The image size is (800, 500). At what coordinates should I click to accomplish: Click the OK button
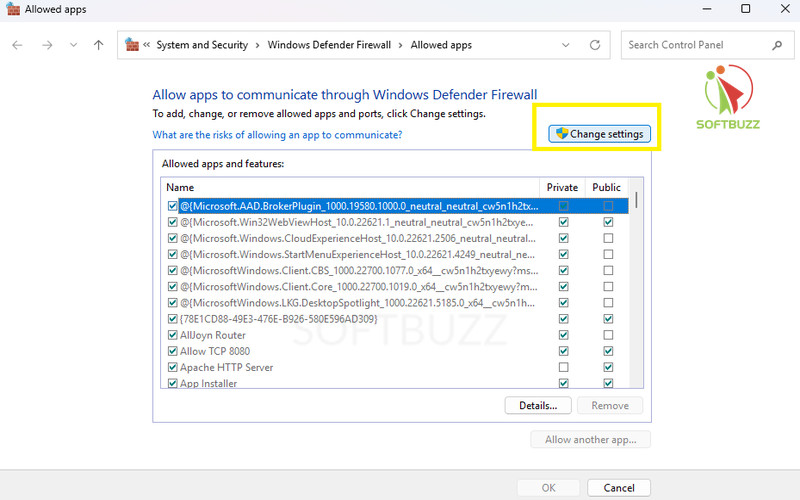coord(548,488)
